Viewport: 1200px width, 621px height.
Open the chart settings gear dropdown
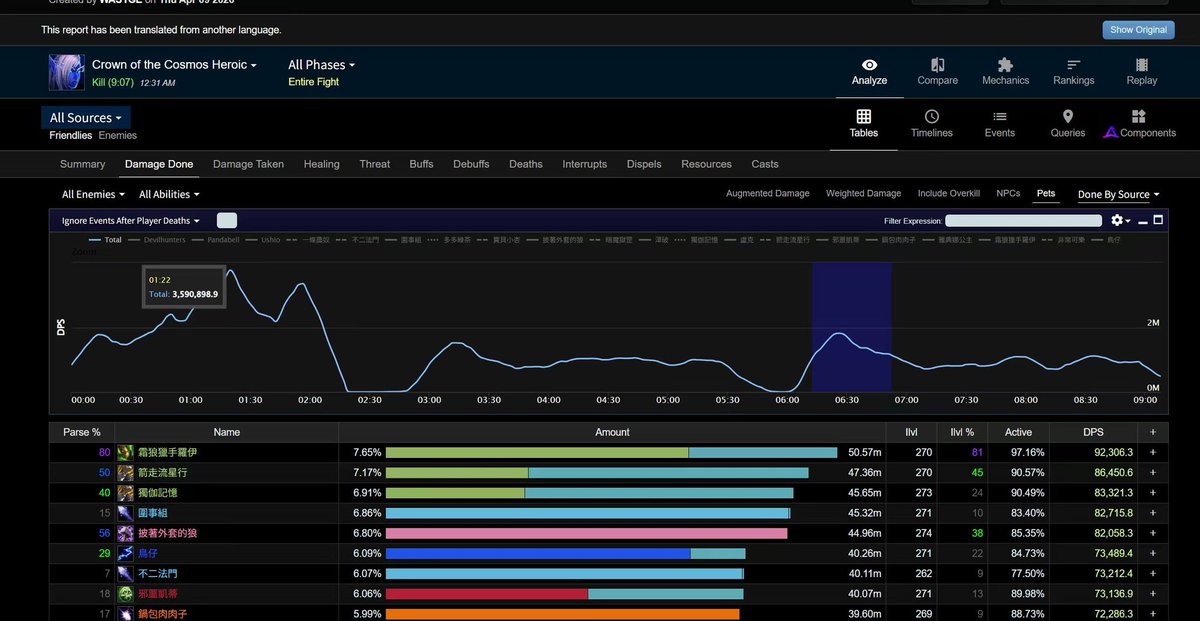click(x=1121, y=220)
